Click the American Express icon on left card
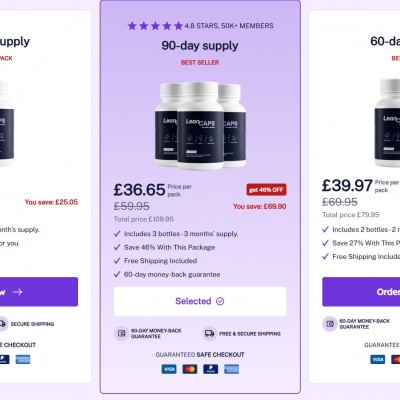400x400 pixels. click(x=23, y=359)
